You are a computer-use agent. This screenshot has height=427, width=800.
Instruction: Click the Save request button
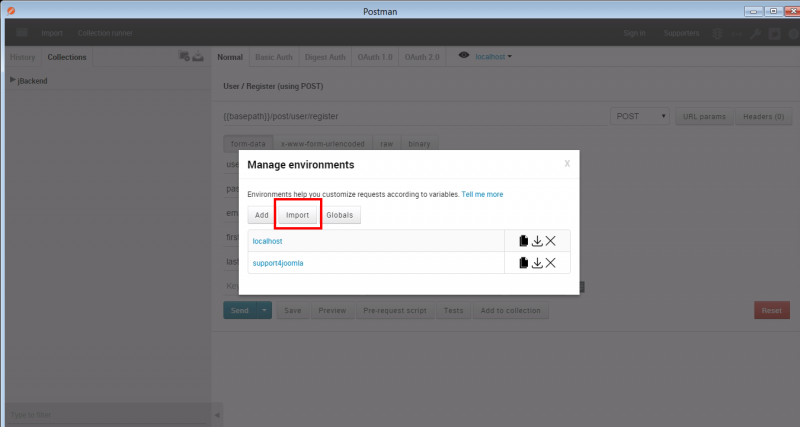pos(293,310)
